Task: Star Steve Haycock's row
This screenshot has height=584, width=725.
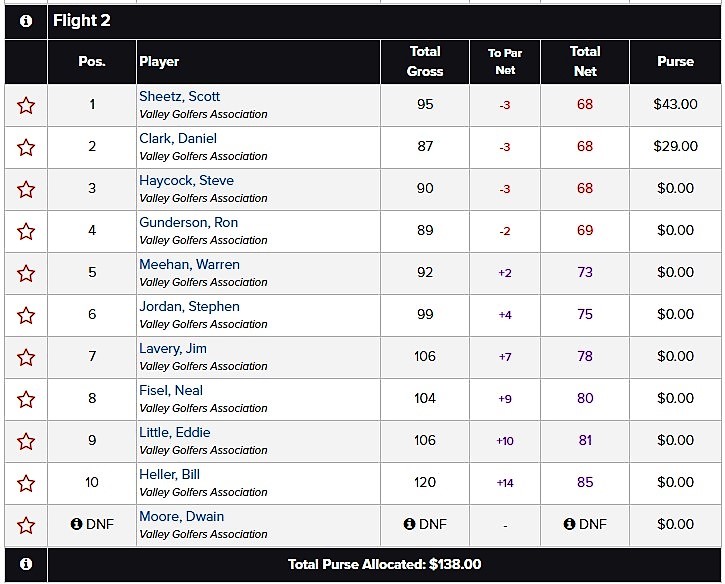Action: 26,189
